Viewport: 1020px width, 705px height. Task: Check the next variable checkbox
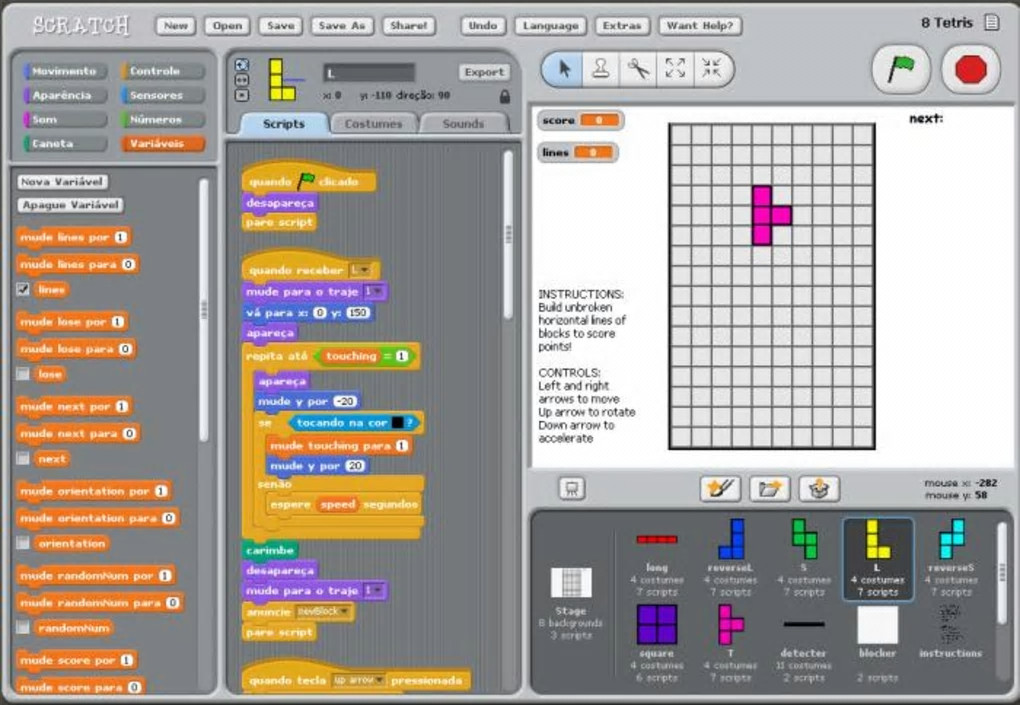click(23, 459)
